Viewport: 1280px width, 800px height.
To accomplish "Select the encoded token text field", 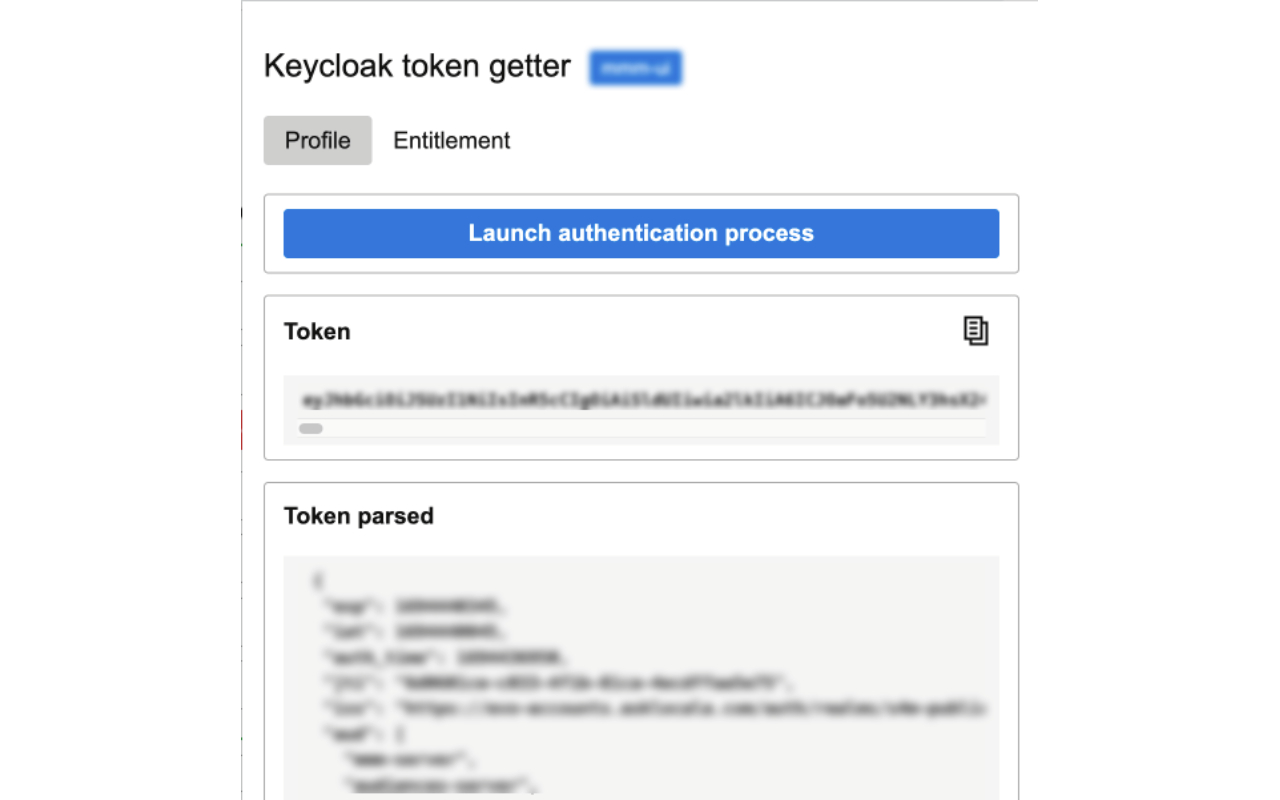I will click(640, 396).
